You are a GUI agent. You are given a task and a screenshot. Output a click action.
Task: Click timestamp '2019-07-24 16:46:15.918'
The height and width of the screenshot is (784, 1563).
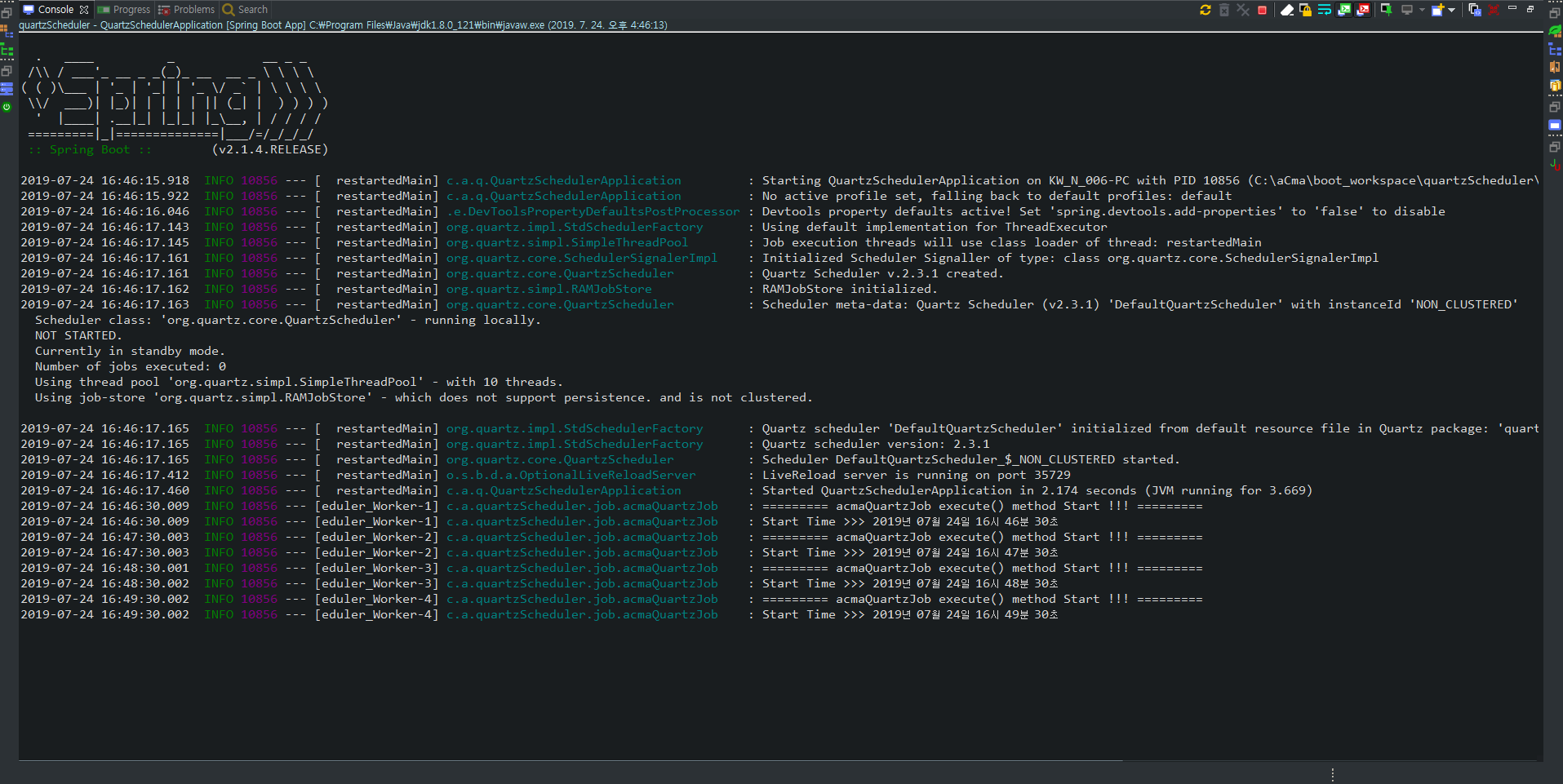(104, 180)
